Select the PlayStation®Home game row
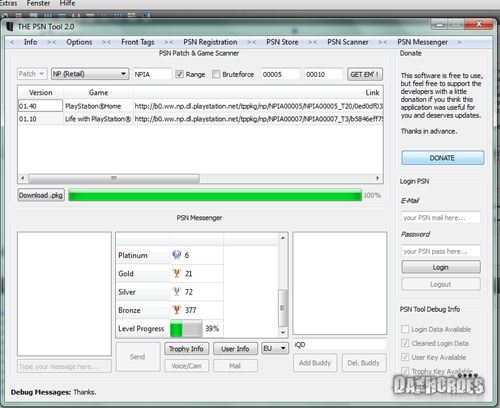The height and width of the screenshot is (408, 500). [98, 106]
